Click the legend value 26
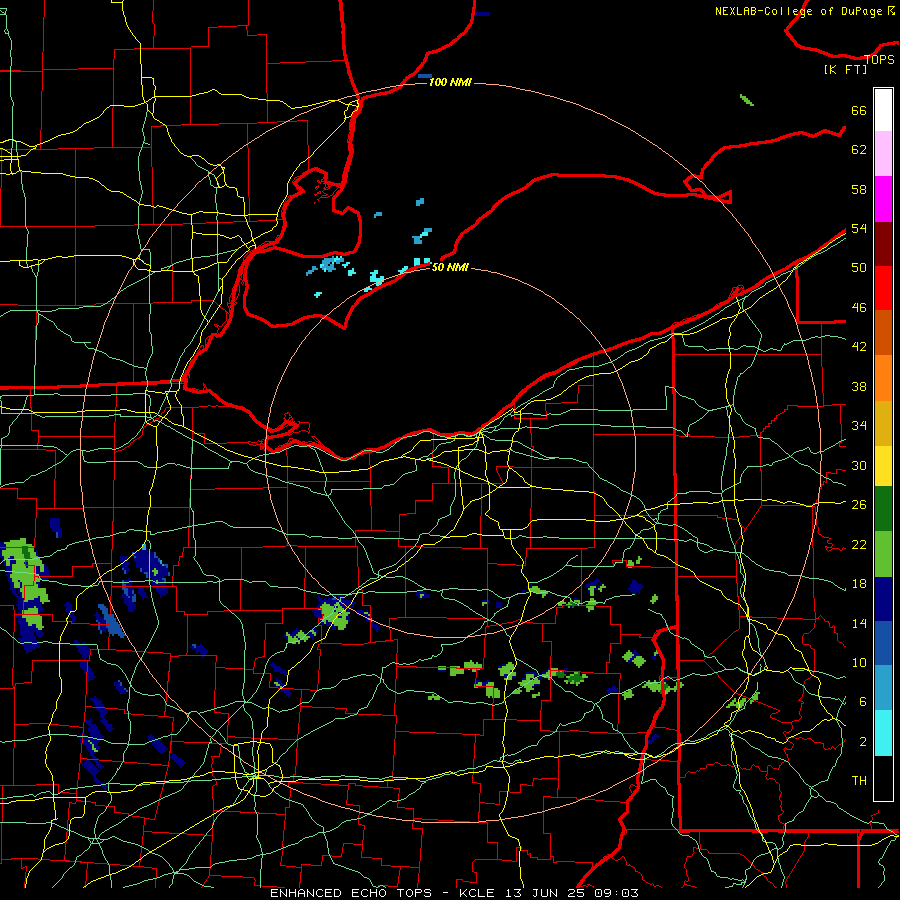Viewport: 900px width, 900px height. [859, 505]
